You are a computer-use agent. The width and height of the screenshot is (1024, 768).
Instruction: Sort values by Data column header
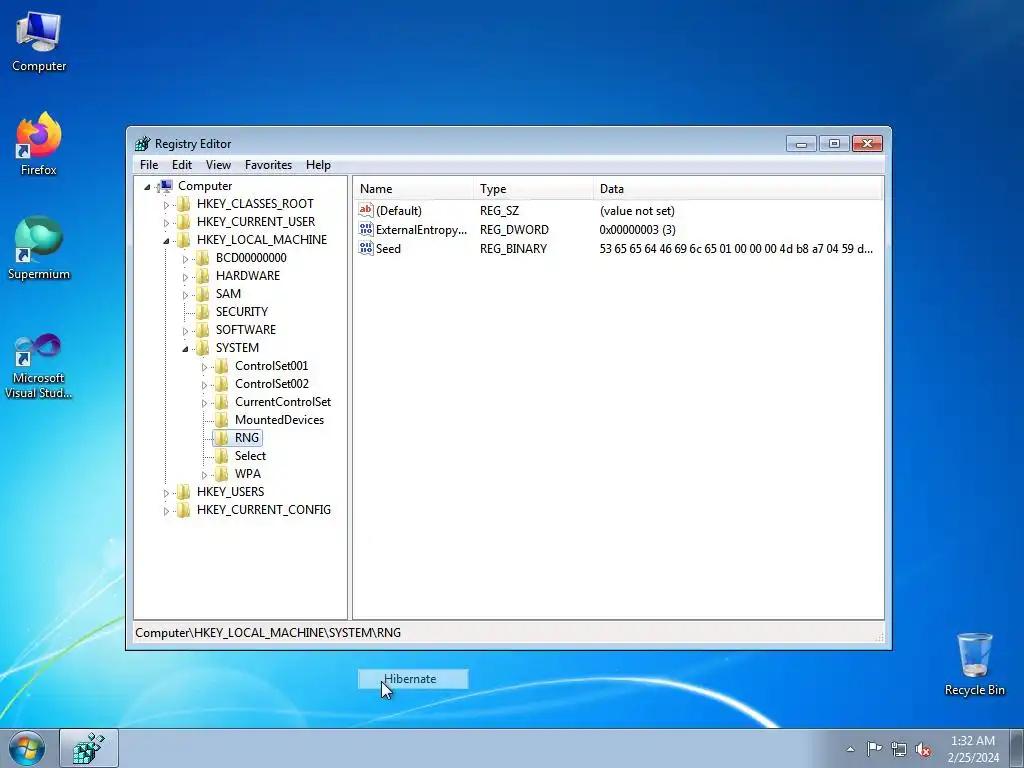point(738,189)
